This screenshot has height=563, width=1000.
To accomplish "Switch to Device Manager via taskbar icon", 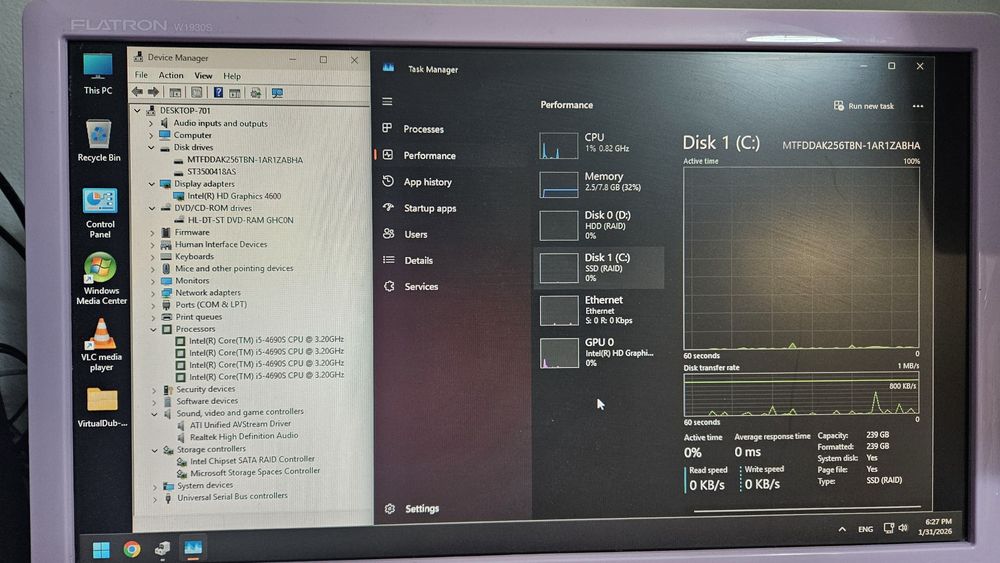I will [x=163, y=548].
